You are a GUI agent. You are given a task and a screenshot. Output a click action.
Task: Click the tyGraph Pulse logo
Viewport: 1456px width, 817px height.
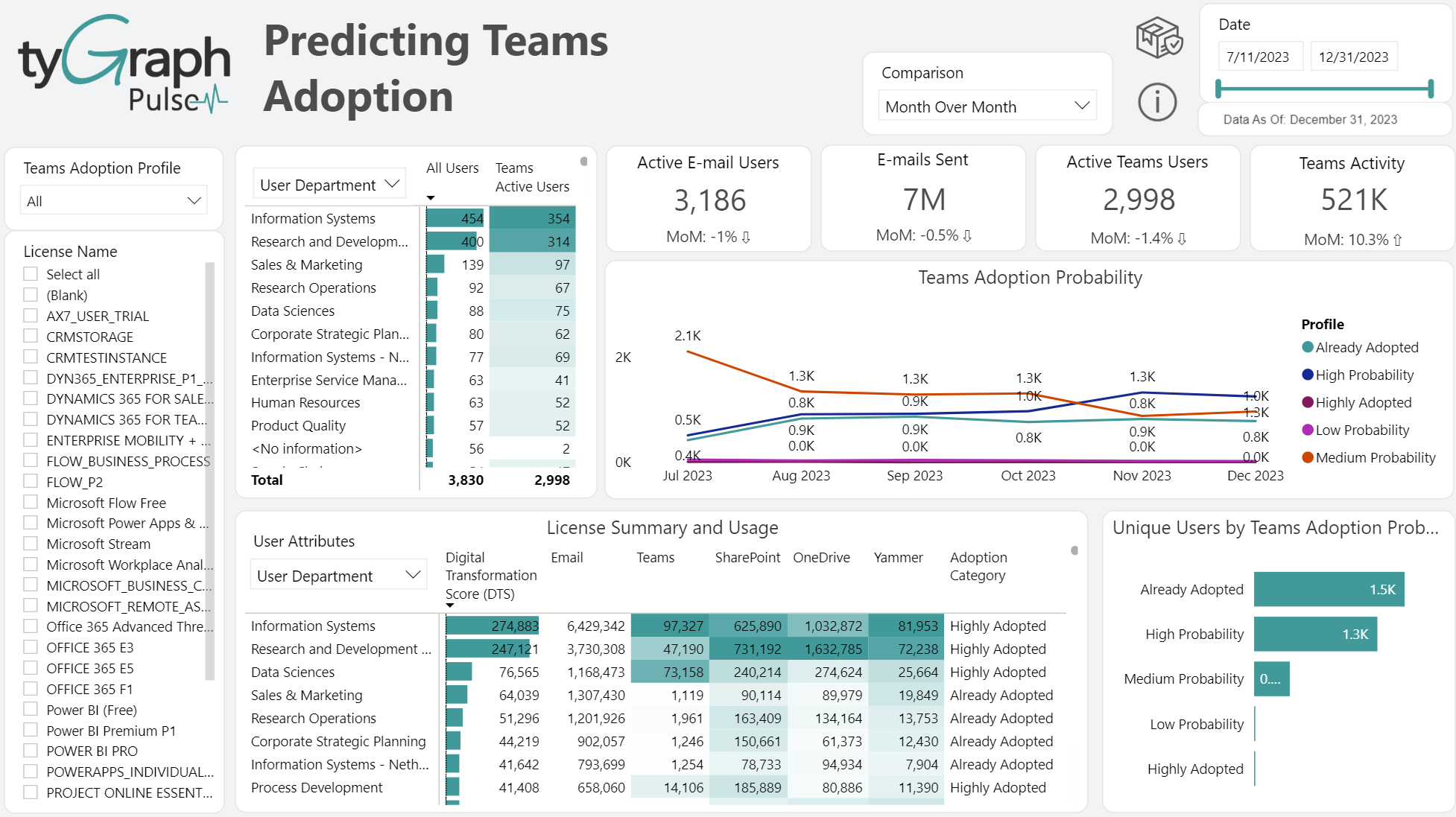pos(123,63)
